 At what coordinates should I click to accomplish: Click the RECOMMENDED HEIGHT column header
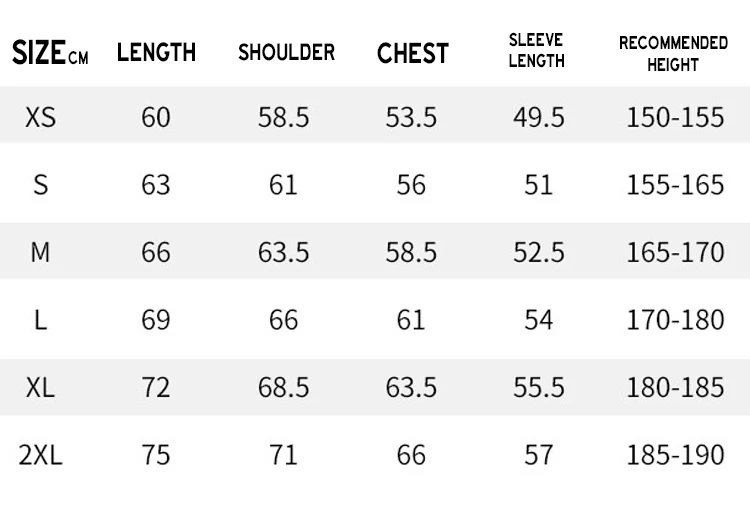[x=673, y=53]
